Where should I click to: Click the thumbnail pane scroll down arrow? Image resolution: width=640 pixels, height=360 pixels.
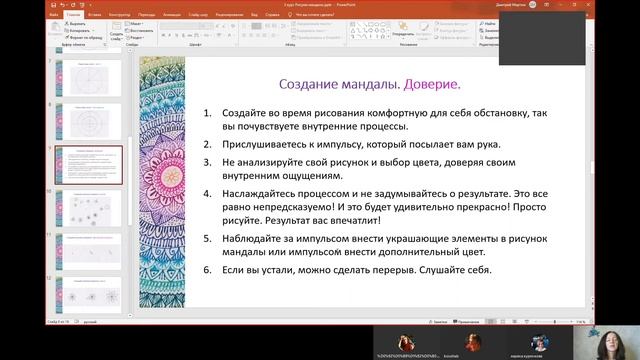(130, 315)
